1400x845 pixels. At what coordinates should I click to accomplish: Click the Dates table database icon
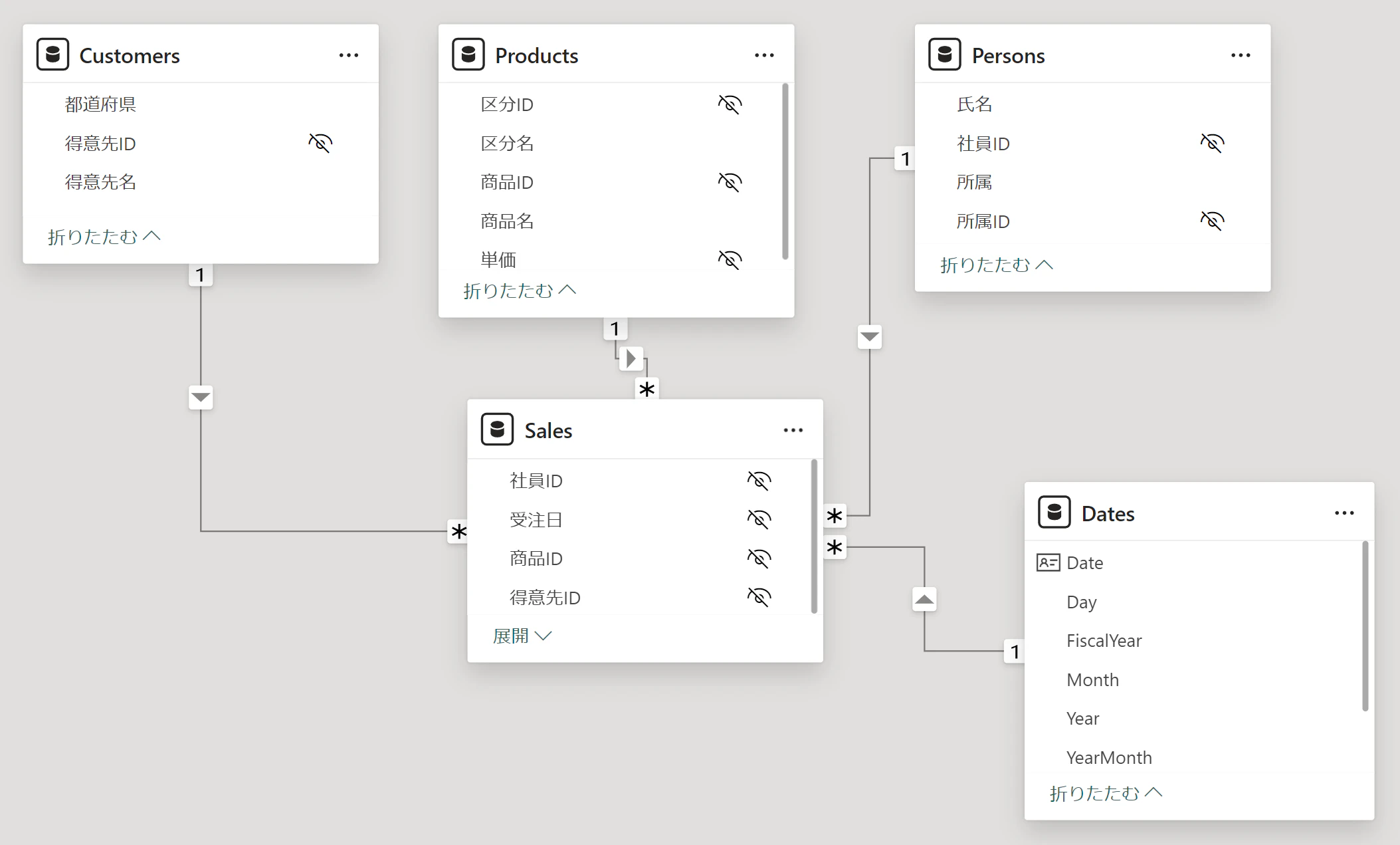tap(1054, 513)
